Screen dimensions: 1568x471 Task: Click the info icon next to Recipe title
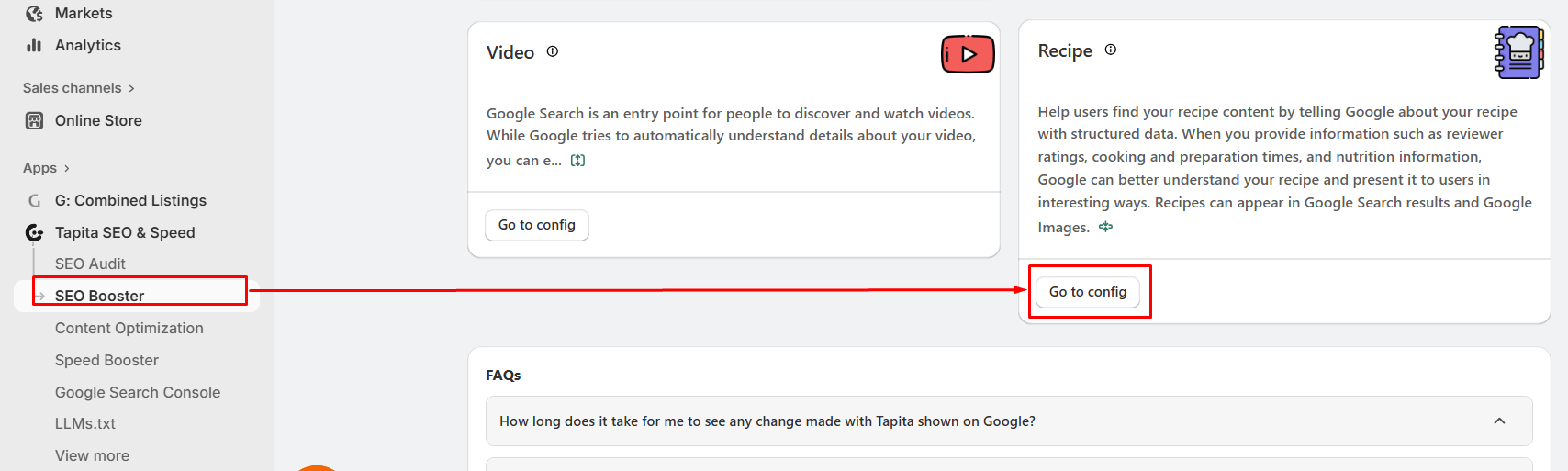click(x=1111, y=50)
